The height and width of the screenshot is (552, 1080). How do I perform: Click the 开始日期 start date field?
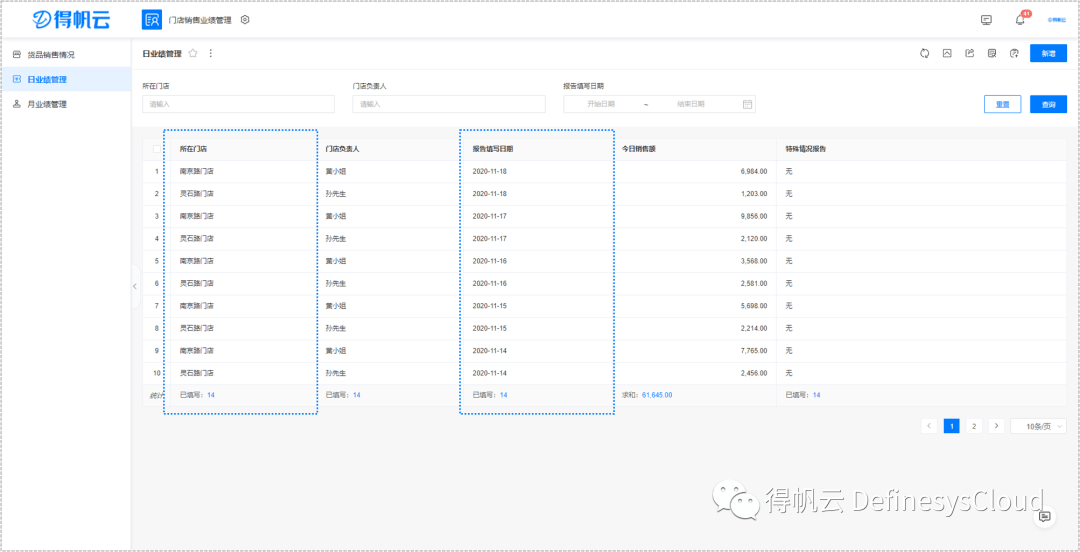pos(601,104)
